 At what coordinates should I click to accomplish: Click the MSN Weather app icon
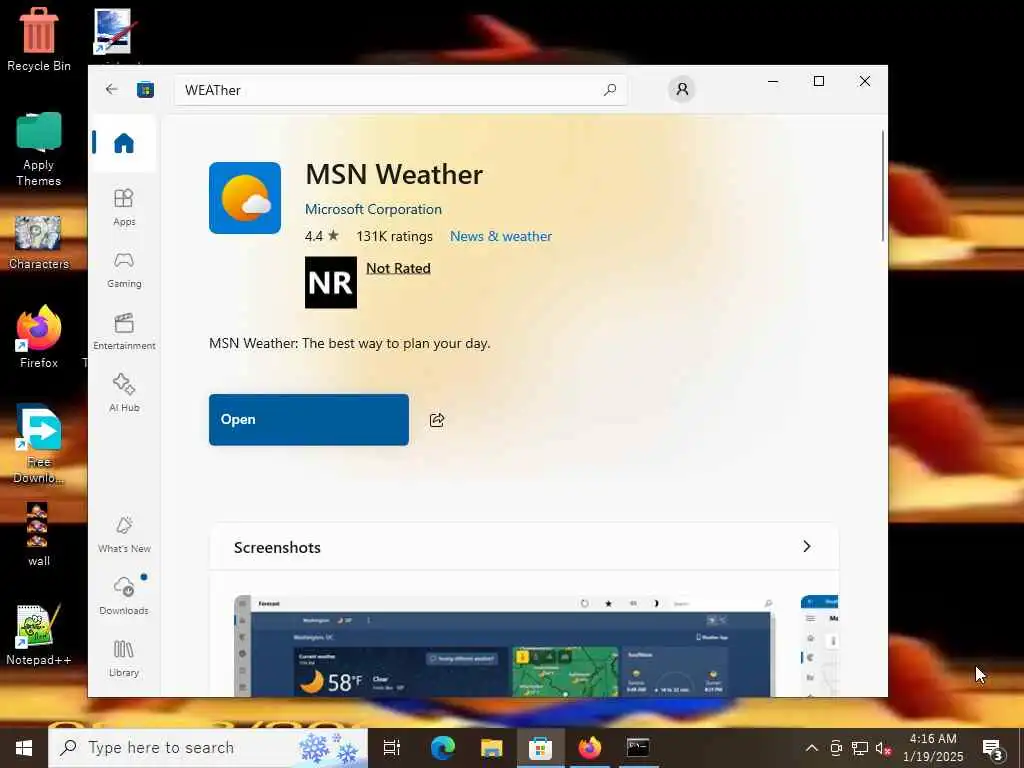click(x=245, y=198)
